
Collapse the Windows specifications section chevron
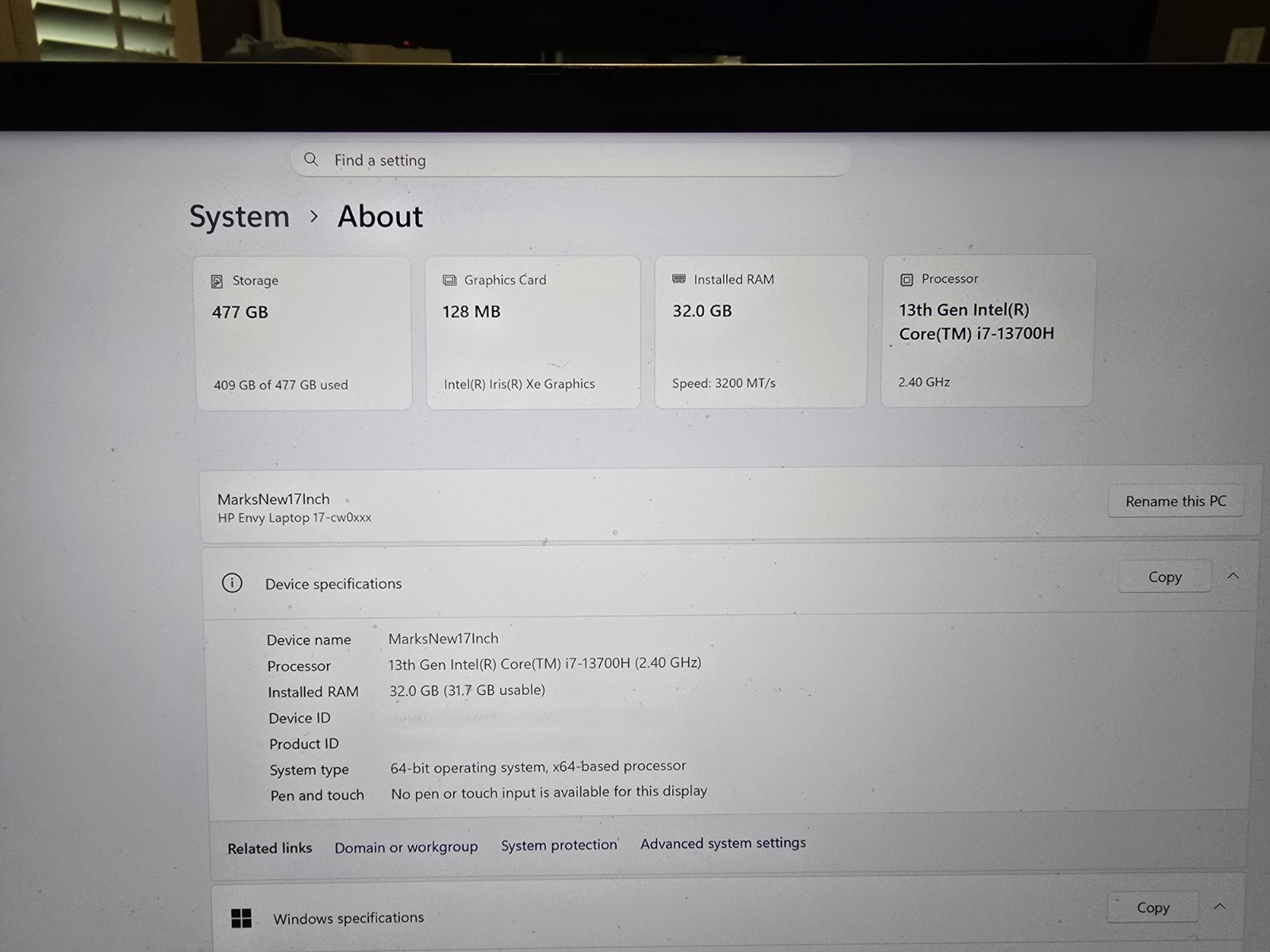pyautogui.click(x=1220, y=906)
